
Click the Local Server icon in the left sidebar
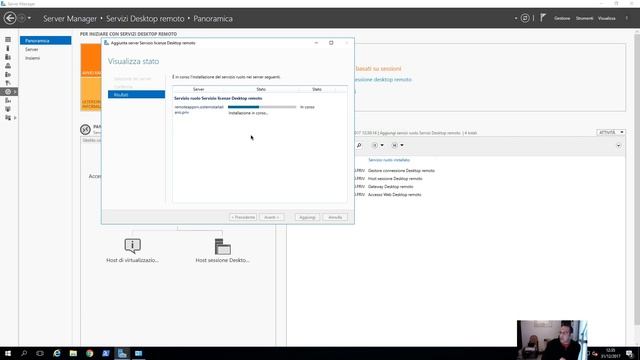pos(8,48)
